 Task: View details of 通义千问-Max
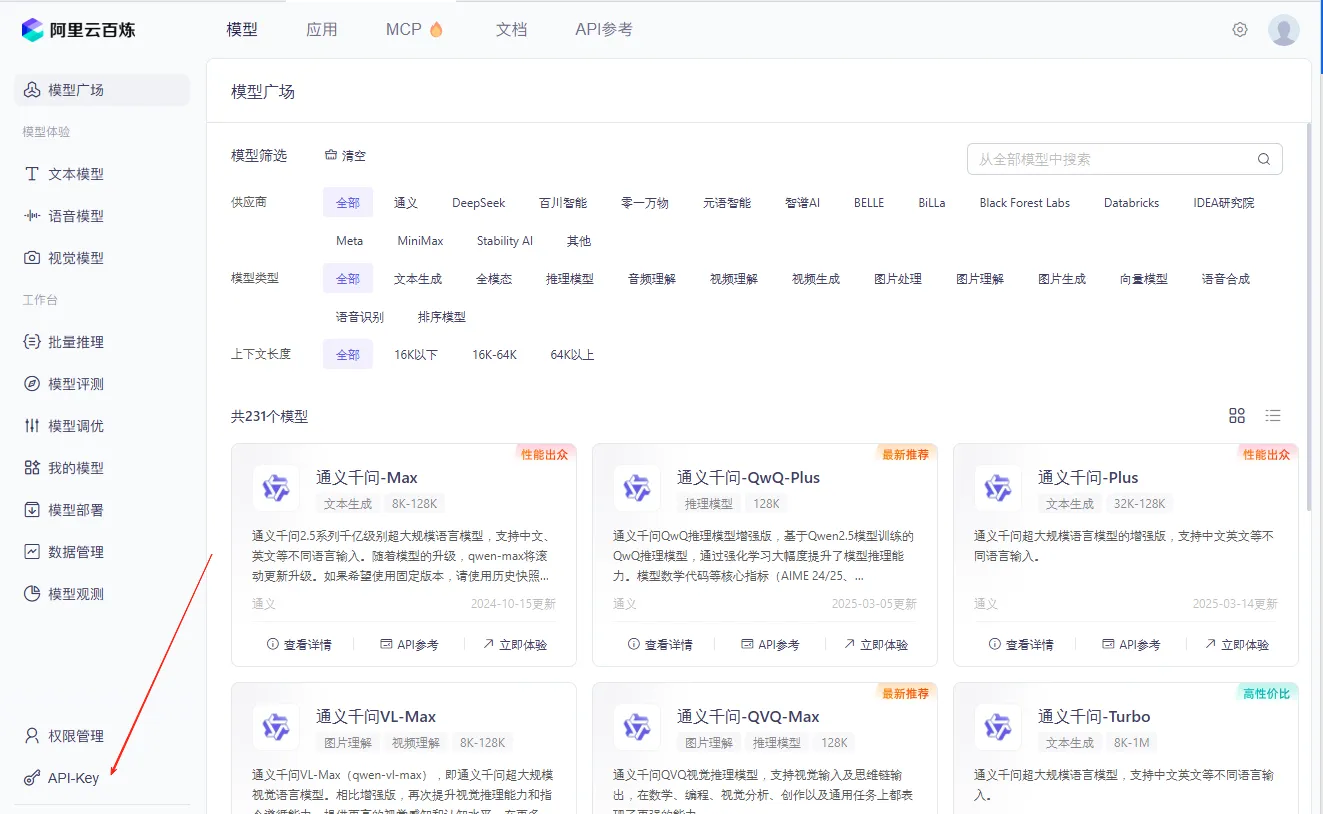(299, 645)
